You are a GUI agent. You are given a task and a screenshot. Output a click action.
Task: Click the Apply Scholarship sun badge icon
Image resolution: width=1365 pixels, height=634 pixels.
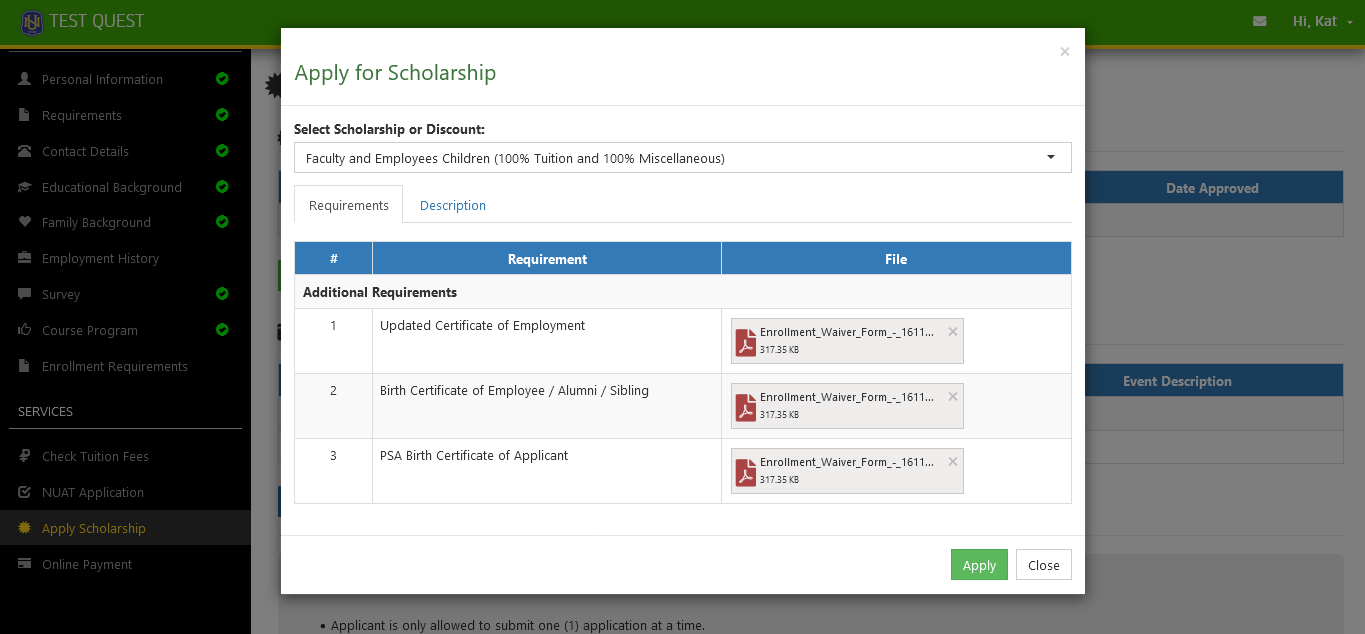(24, 528)
